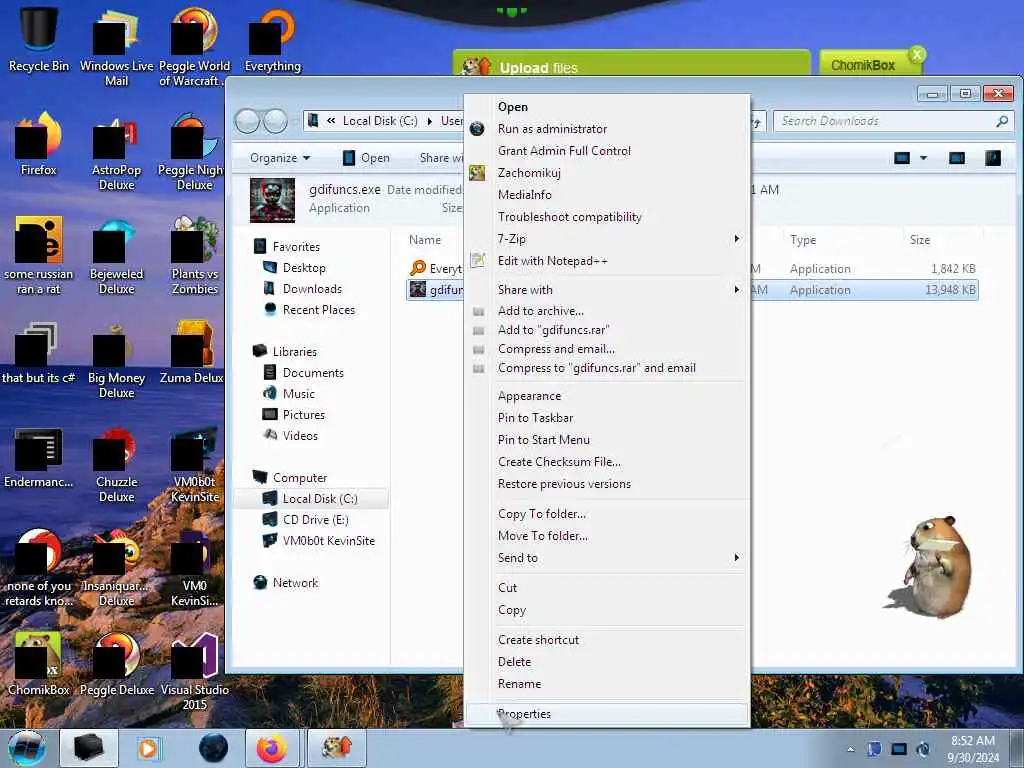Click the Search Downloads input field
Screen dimensions: 1024x768
[x=885, y=121]
